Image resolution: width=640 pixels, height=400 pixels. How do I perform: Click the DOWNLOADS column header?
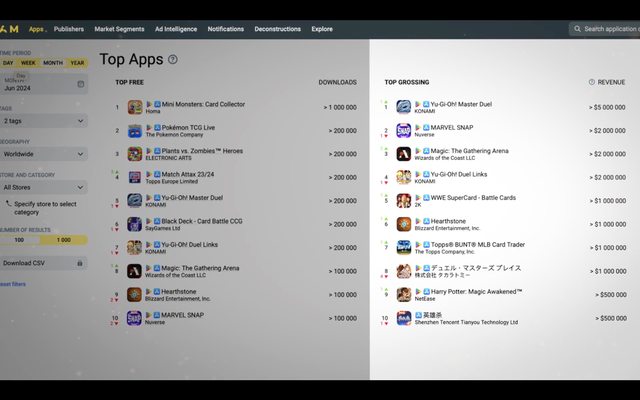click(338, 82)
